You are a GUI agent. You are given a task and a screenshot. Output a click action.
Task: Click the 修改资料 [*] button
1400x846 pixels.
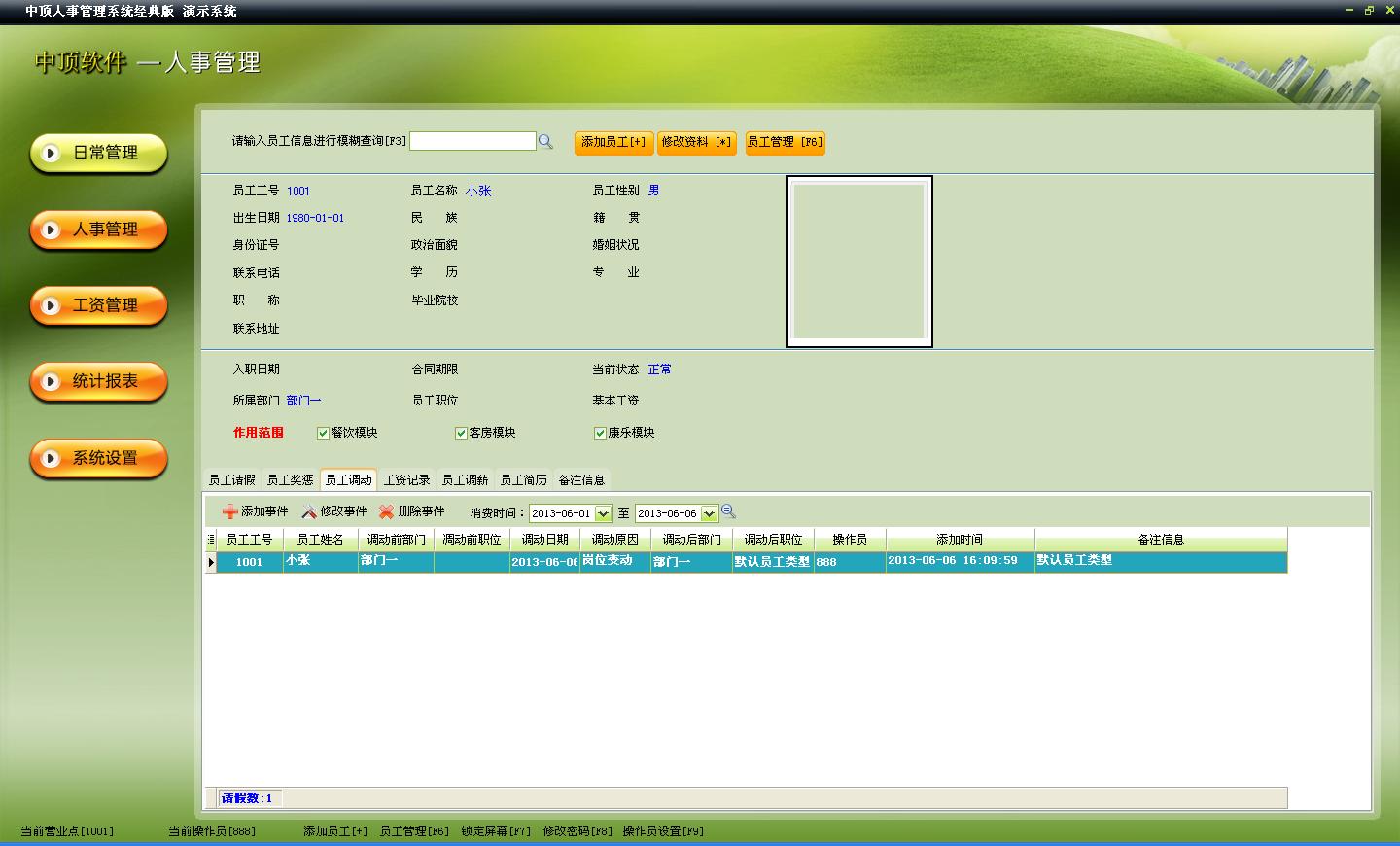point(697,142)
